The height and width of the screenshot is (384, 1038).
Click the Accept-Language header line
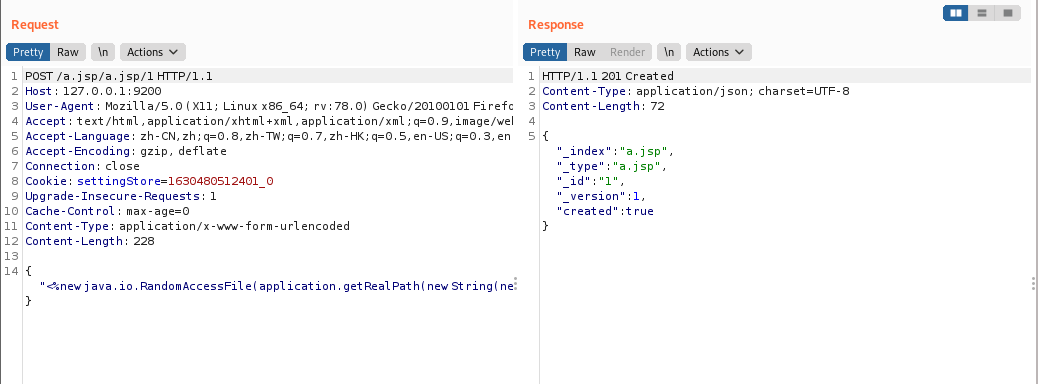click(269, 136)
